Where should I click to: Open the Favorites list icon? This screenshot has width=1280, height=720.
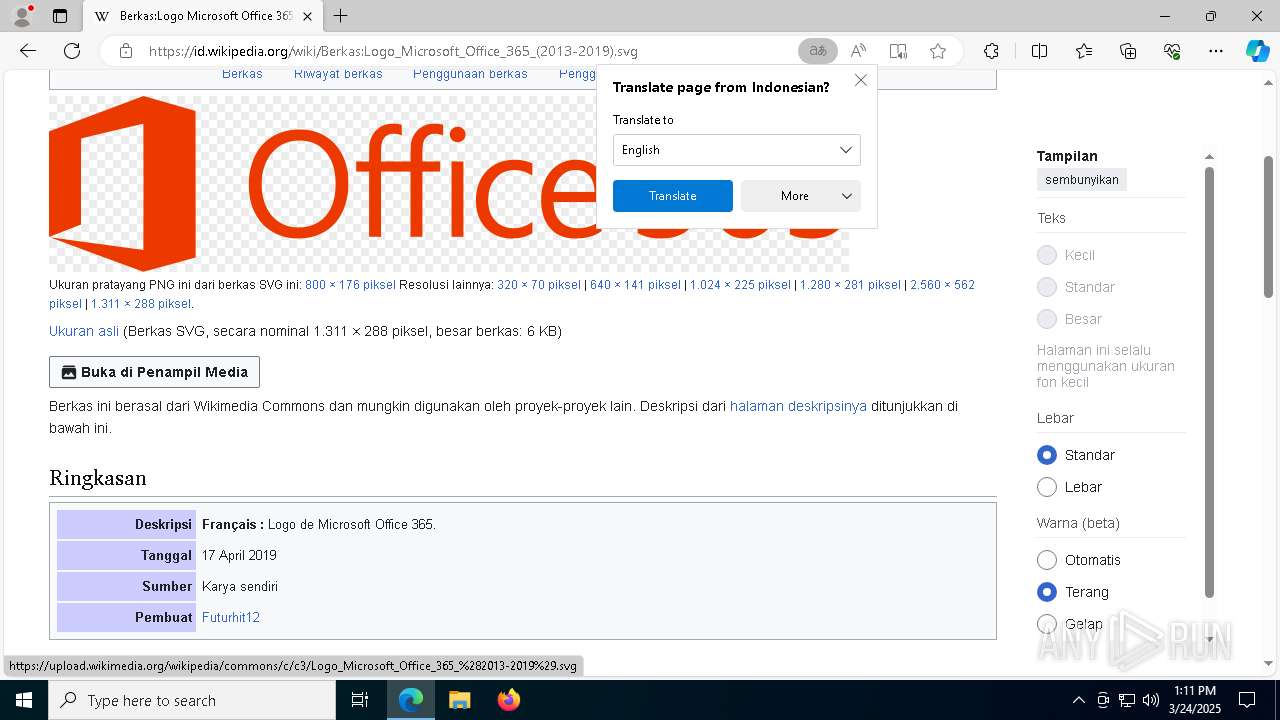click(x=1084, y=51)
